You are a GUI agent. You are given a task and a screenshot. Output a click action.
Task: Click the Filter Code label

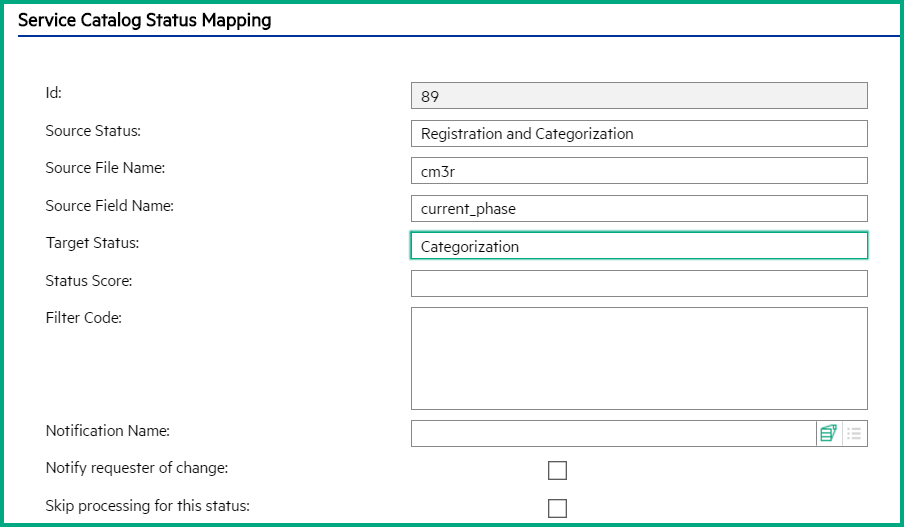click(x=84, y=318)
